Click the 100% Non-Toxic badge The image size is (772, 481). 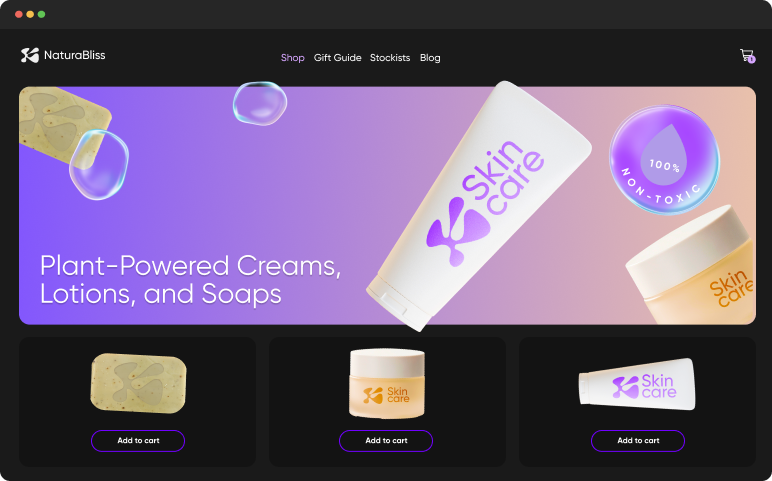tap(664, 160)
